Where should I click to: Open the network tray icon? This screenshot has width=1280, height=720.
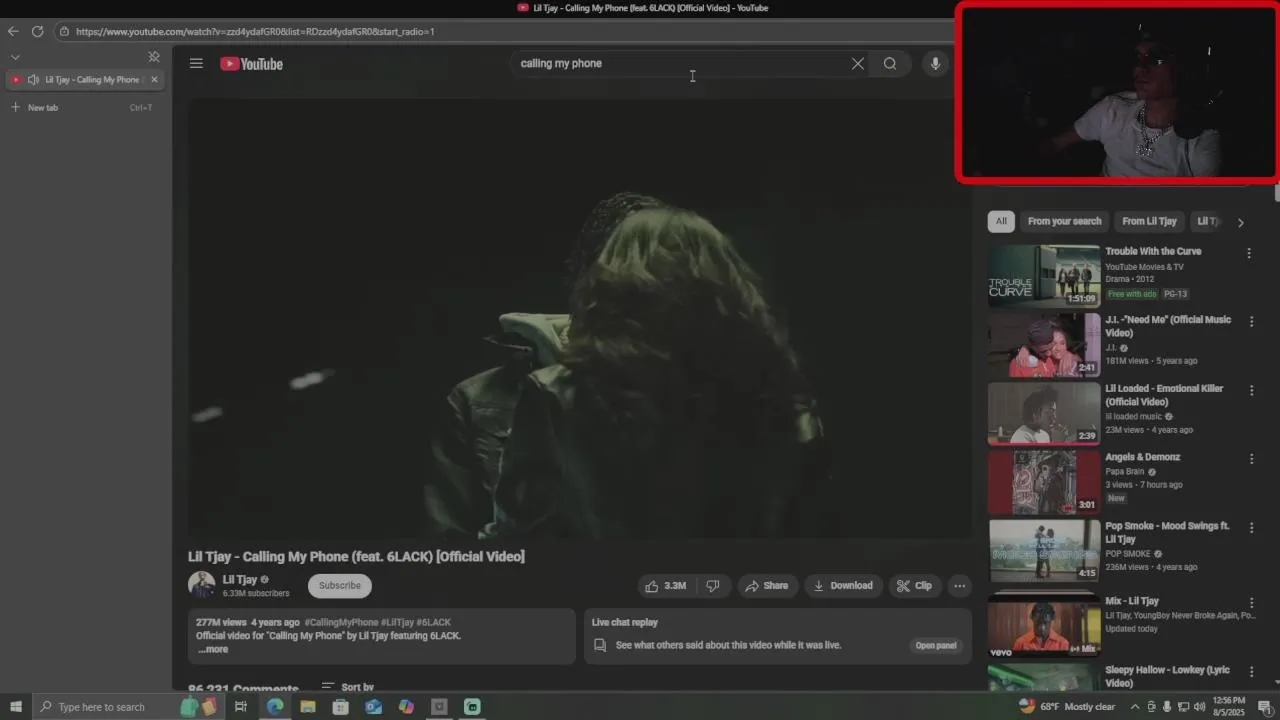coord(1183,707)
